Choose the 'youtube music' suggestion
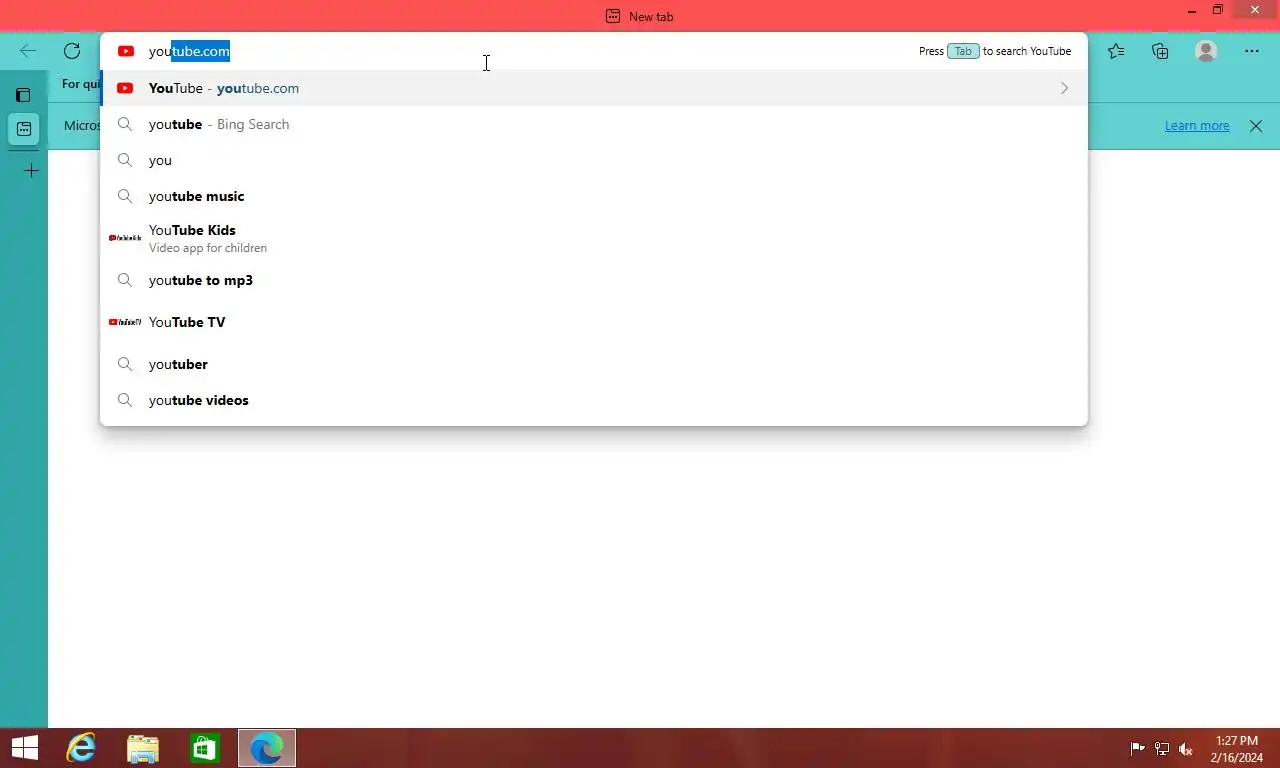The image size is (1280, 768). coord(594,196)
